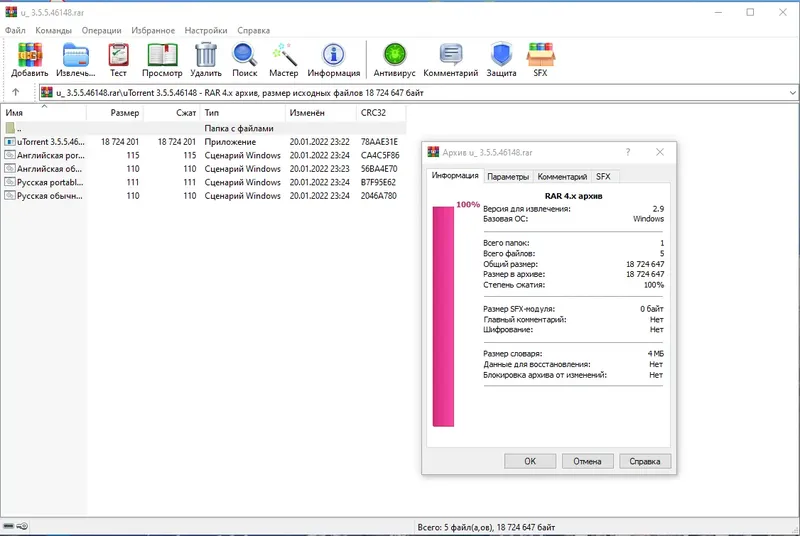The image size is (800, 536).
Task: Open the Файл menu
Action: (x=15, y=31)
